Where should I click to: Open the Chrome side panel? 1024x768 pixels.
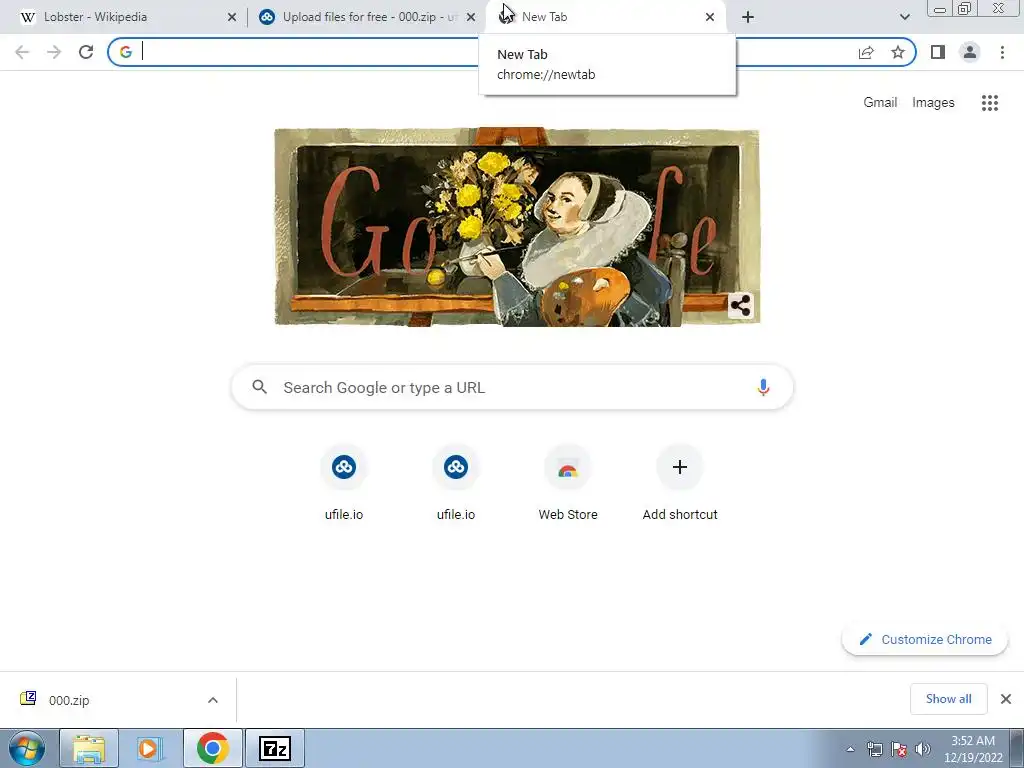[938, 52]
